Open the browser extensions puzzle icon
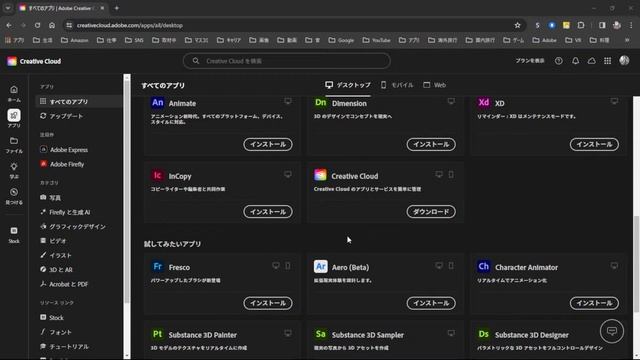The image size is (640, 360). pos(581,25)
